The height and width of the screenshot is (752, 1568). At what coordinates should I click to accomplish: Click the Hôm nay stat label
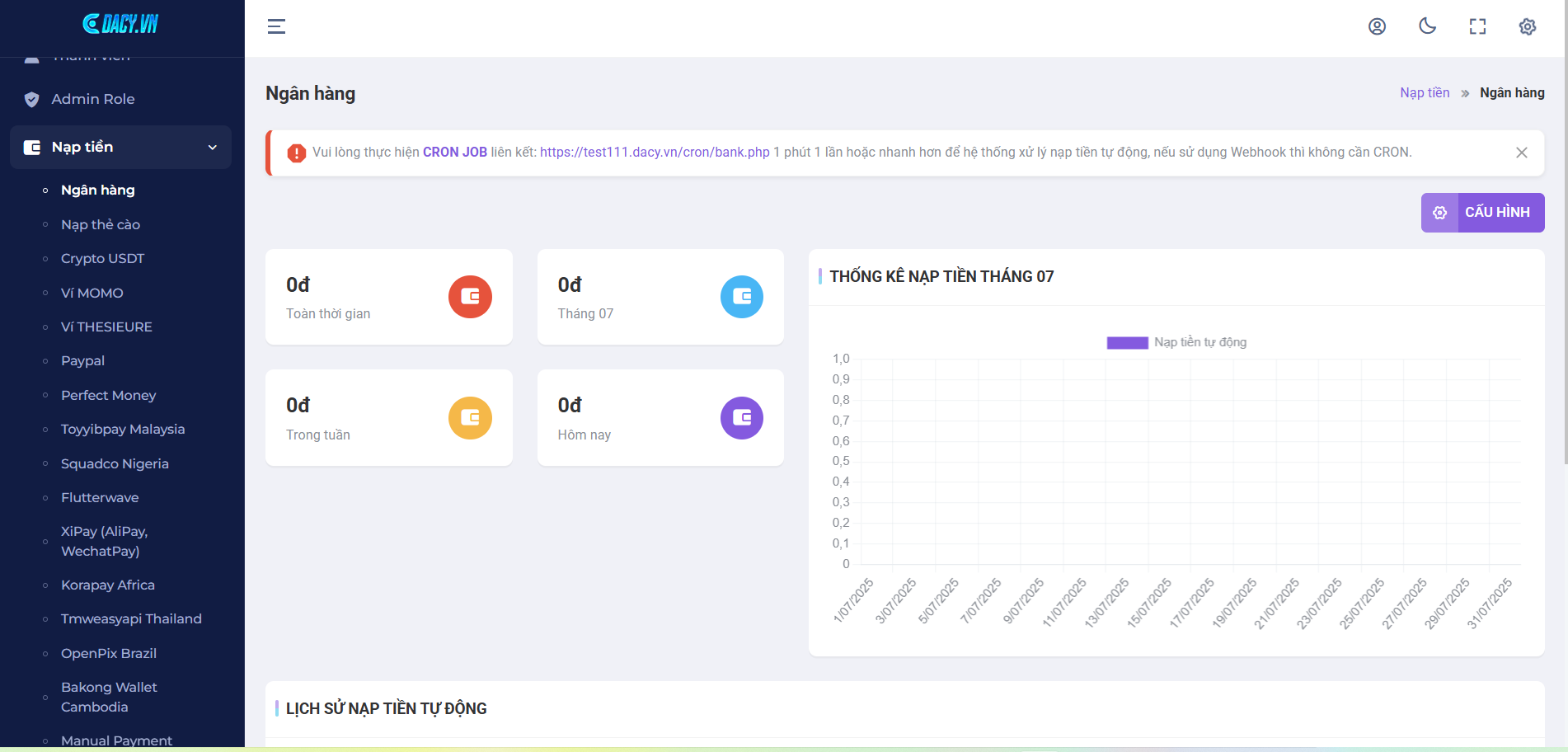[584, 435]
